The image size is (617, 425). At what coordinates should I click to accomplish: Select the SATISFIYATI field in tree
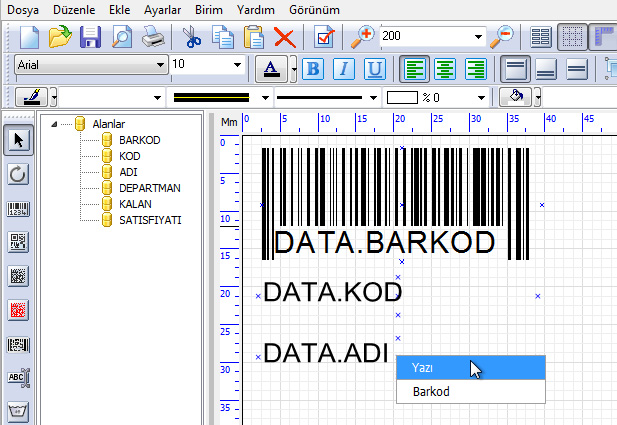(150, 220)
